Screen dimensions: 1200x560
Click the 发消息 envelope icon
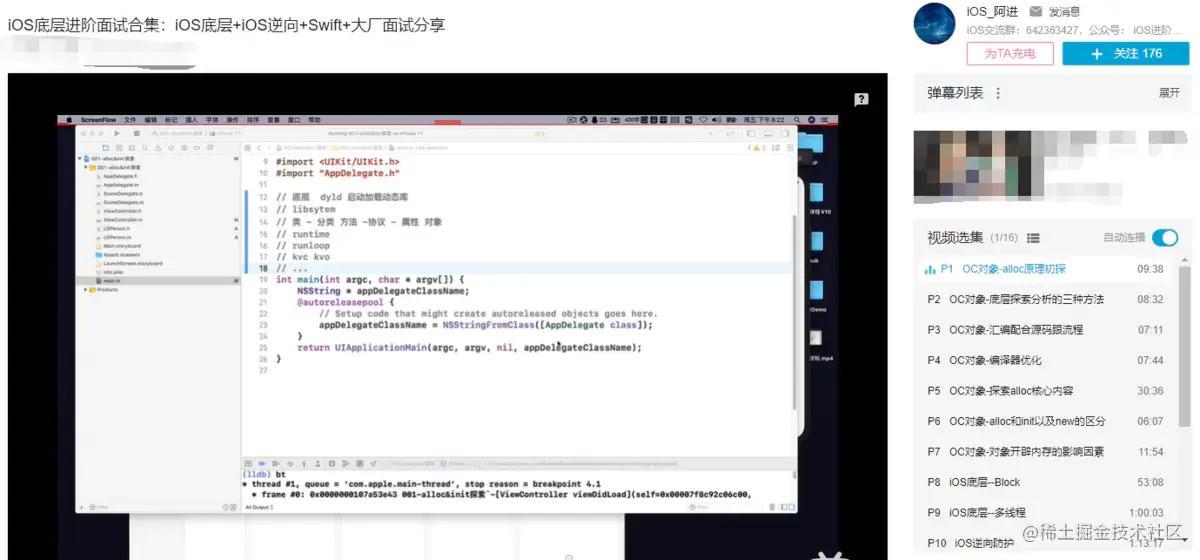point(1037,11)
